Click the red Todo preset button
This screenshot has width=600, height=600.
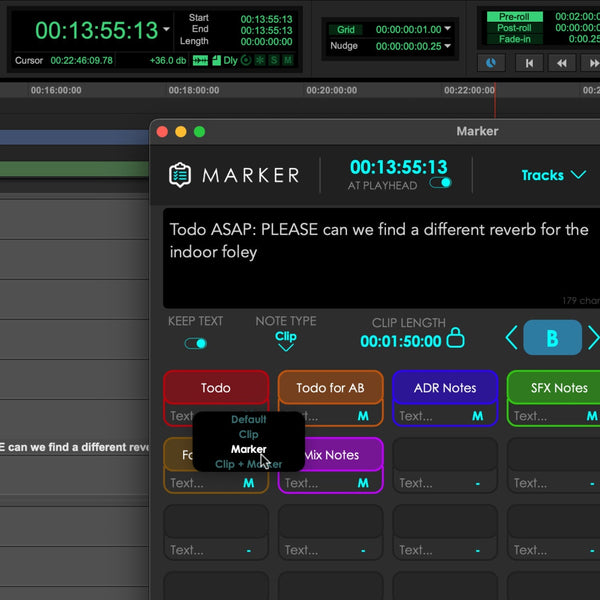[x=216, y=388]
